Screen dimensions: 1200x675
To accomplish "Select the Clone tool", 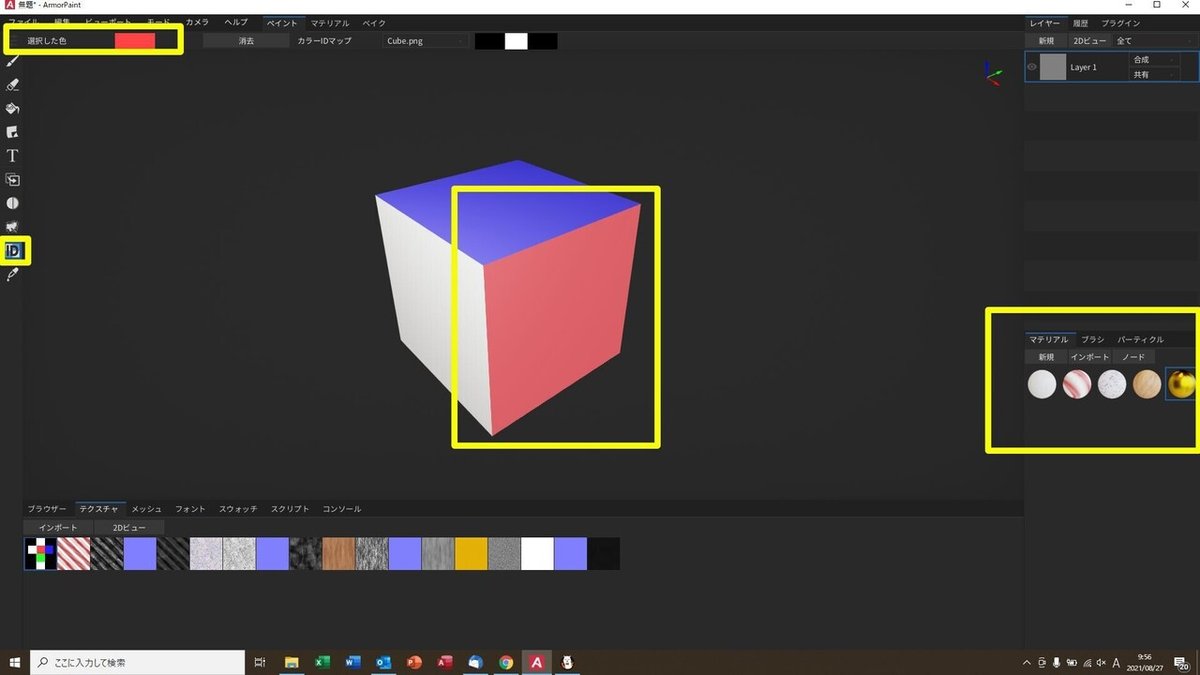I will coord(13,180).
